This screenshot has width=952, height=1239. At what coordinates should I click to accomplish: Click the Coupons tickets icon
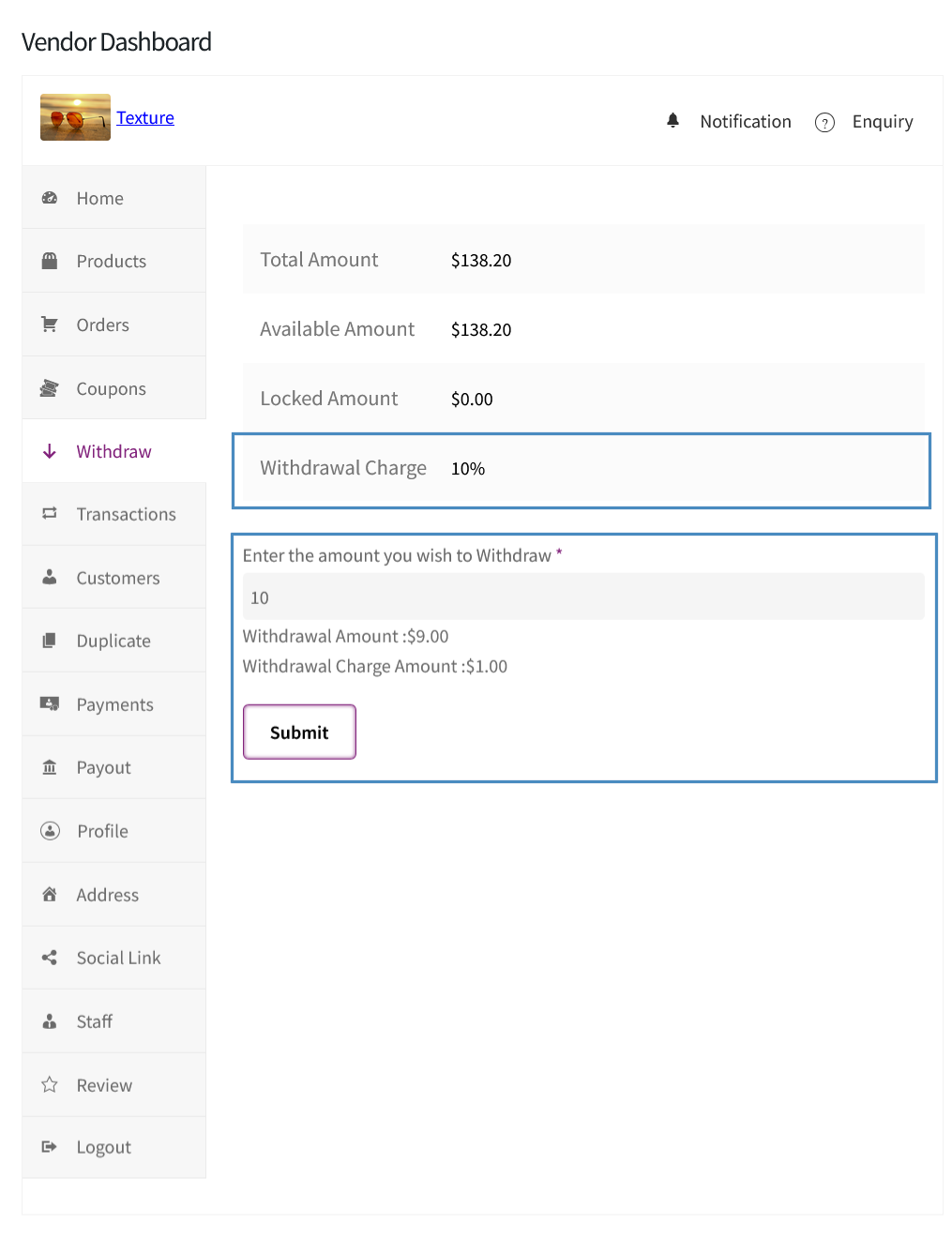(49, 387)
